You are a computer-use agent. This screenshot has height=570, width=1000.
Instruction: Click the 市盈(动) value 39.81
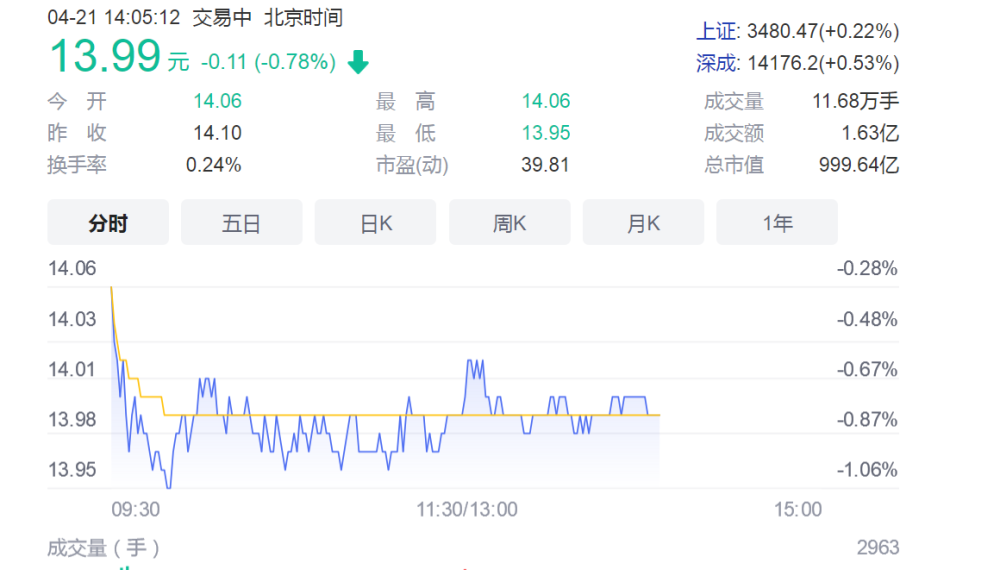pos(545,165)
